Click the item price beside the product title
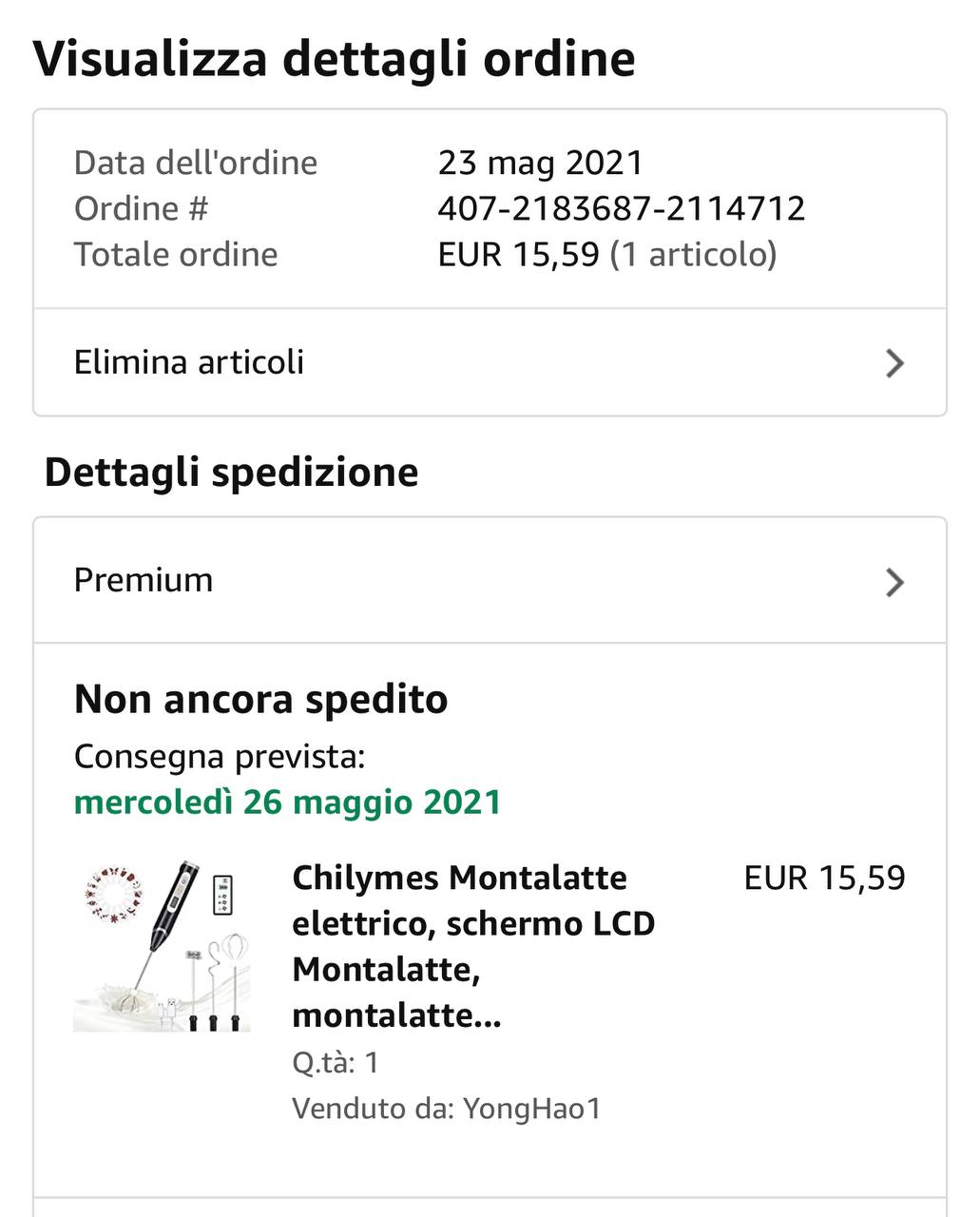Image resolution: width=980 pixels, height=1217 pixels. tap(824, 878)
